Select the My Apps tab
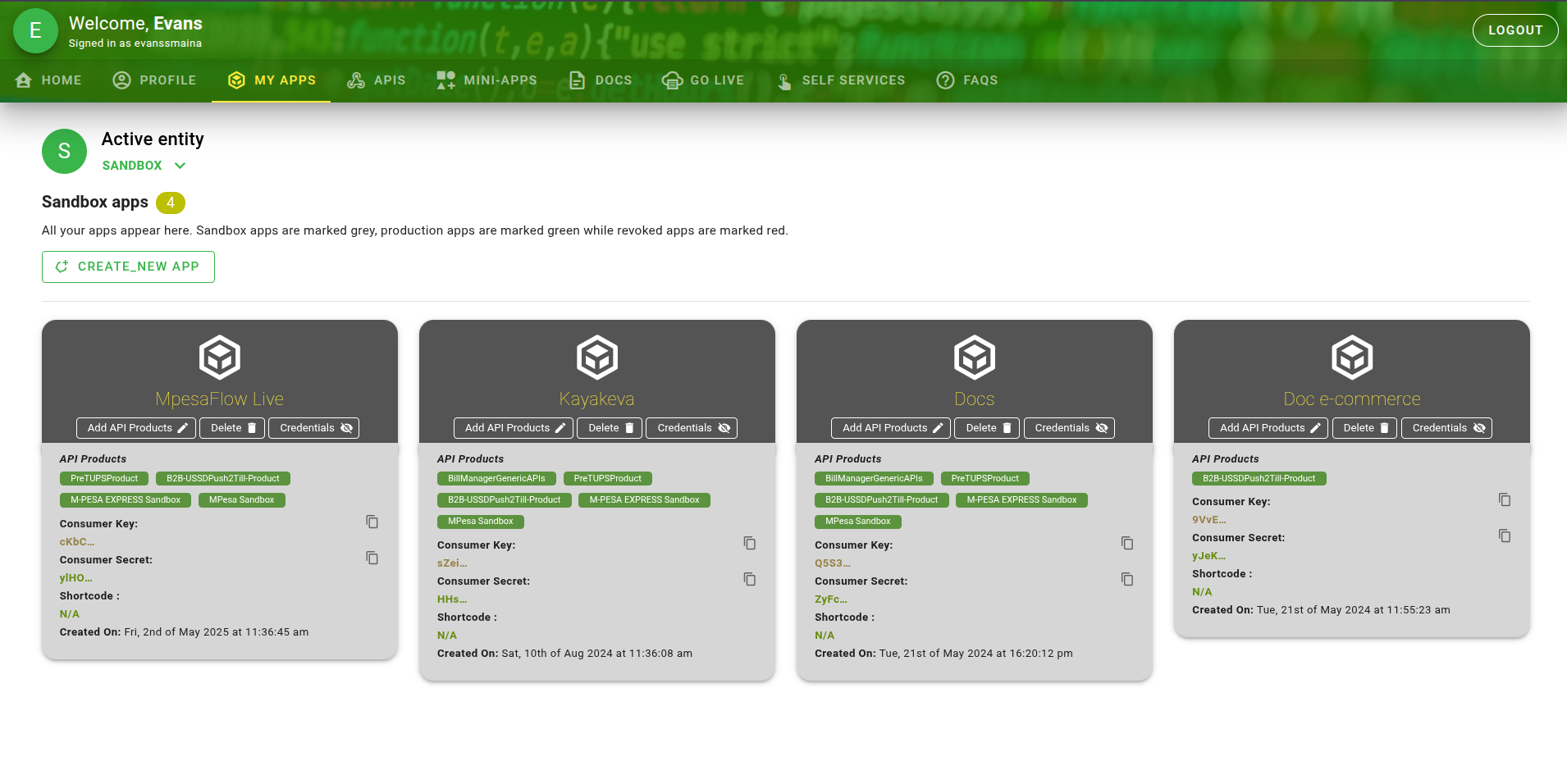1567x784 pixels. 272,80
